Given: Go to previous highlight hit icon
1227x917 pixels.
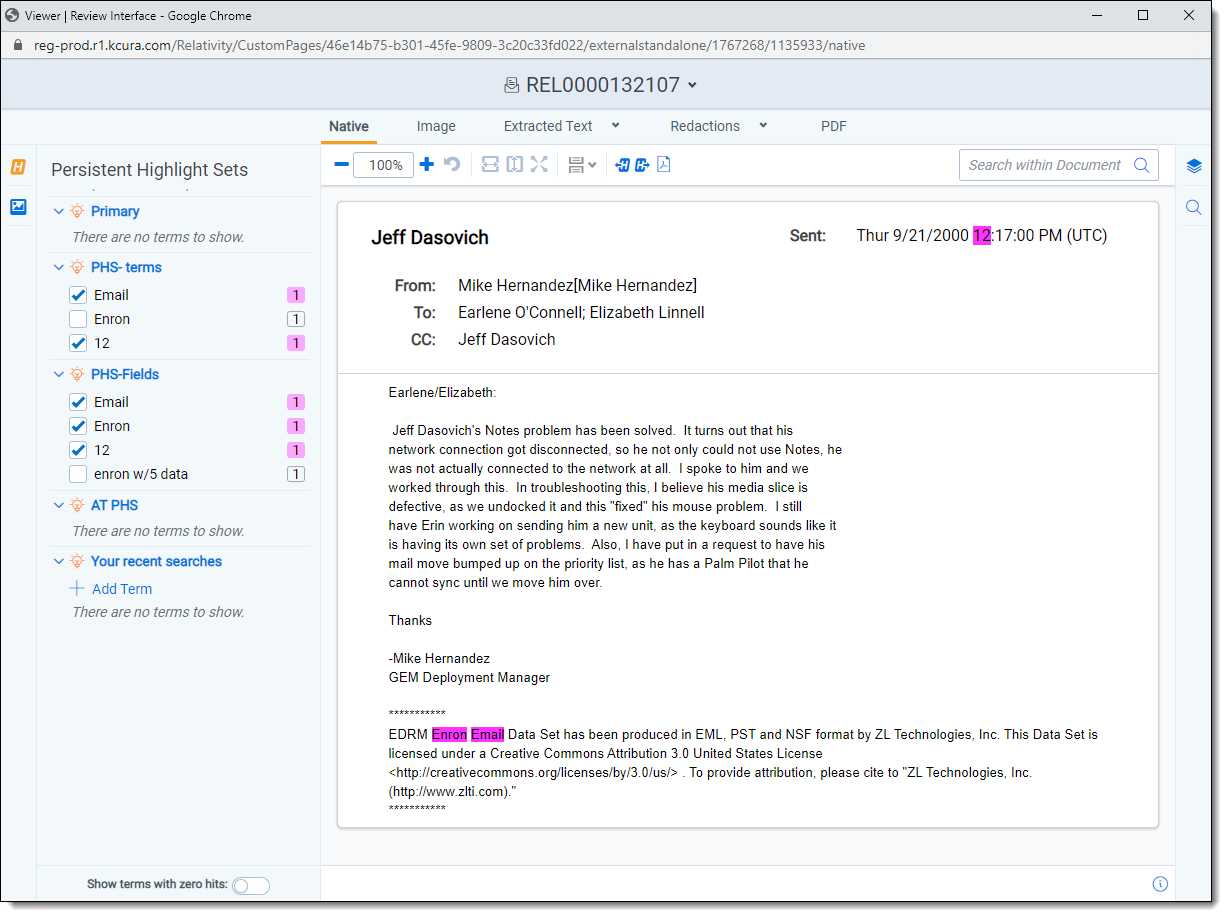Looking at the screenshot, I should pyautogui.click(x=622, y=165).
